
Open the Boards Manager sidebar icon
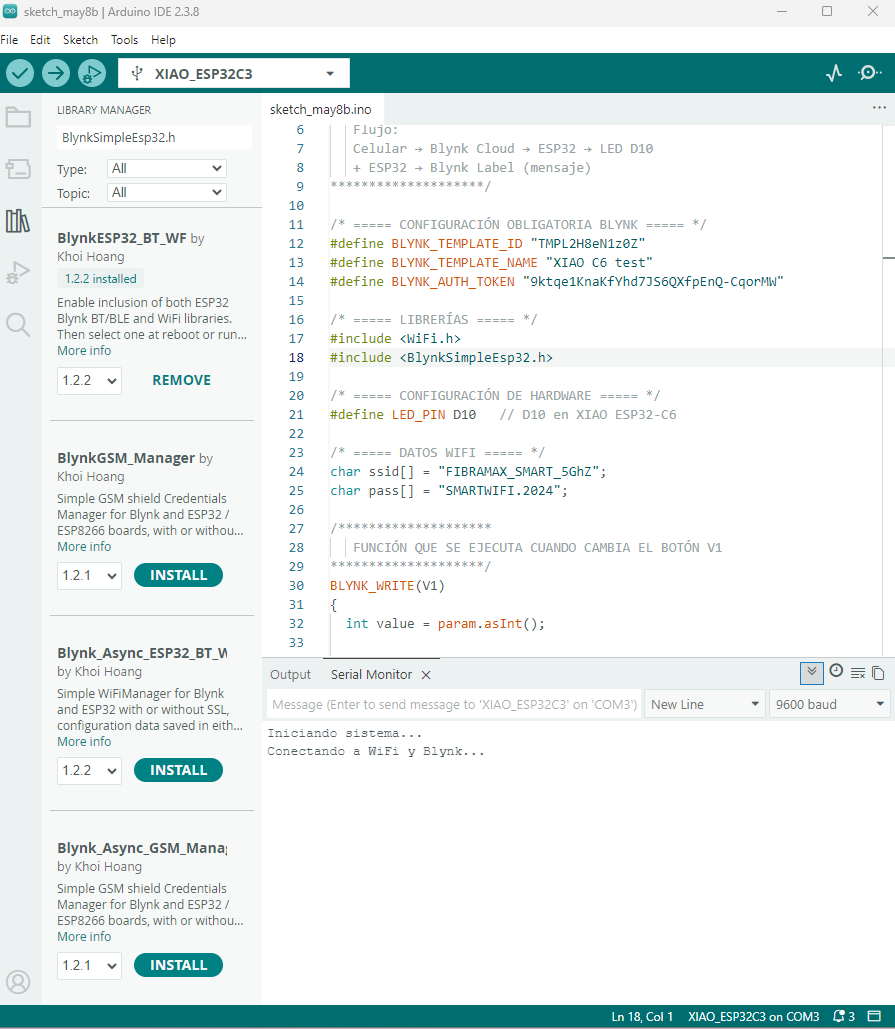click(18, 169)
